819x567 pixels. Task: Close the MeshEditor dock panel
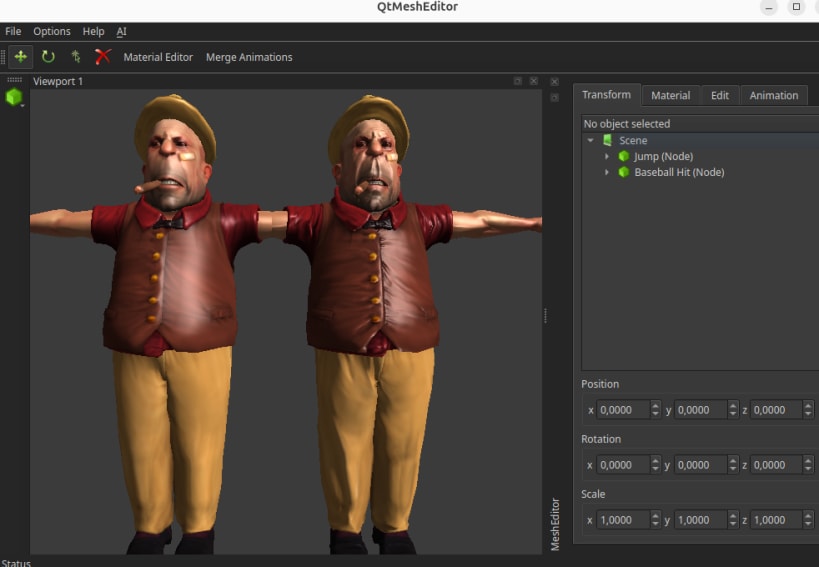point(555,81)
